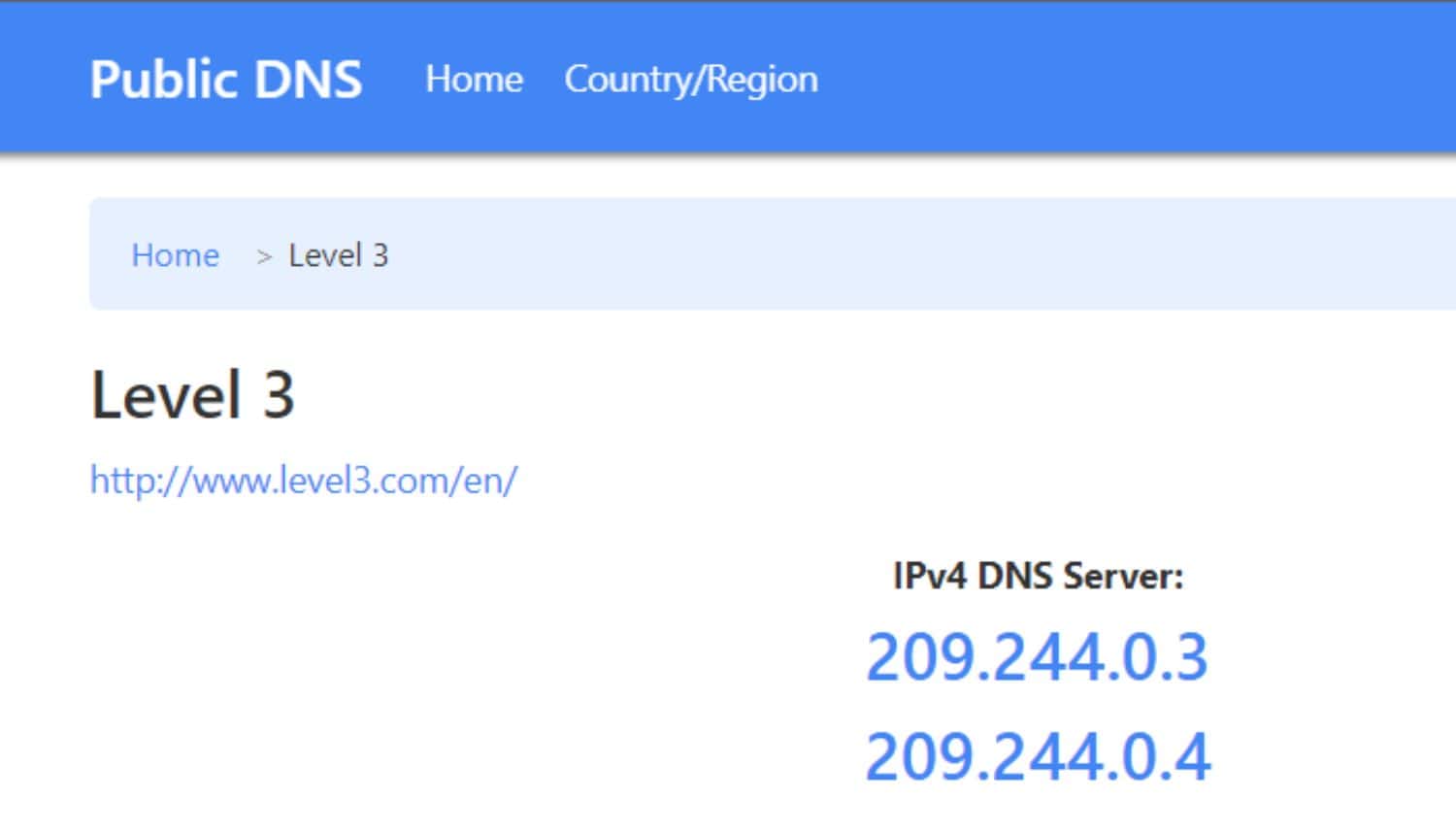
Task: Go to Home in the navigation bar
Action: (x=474, y=80)
